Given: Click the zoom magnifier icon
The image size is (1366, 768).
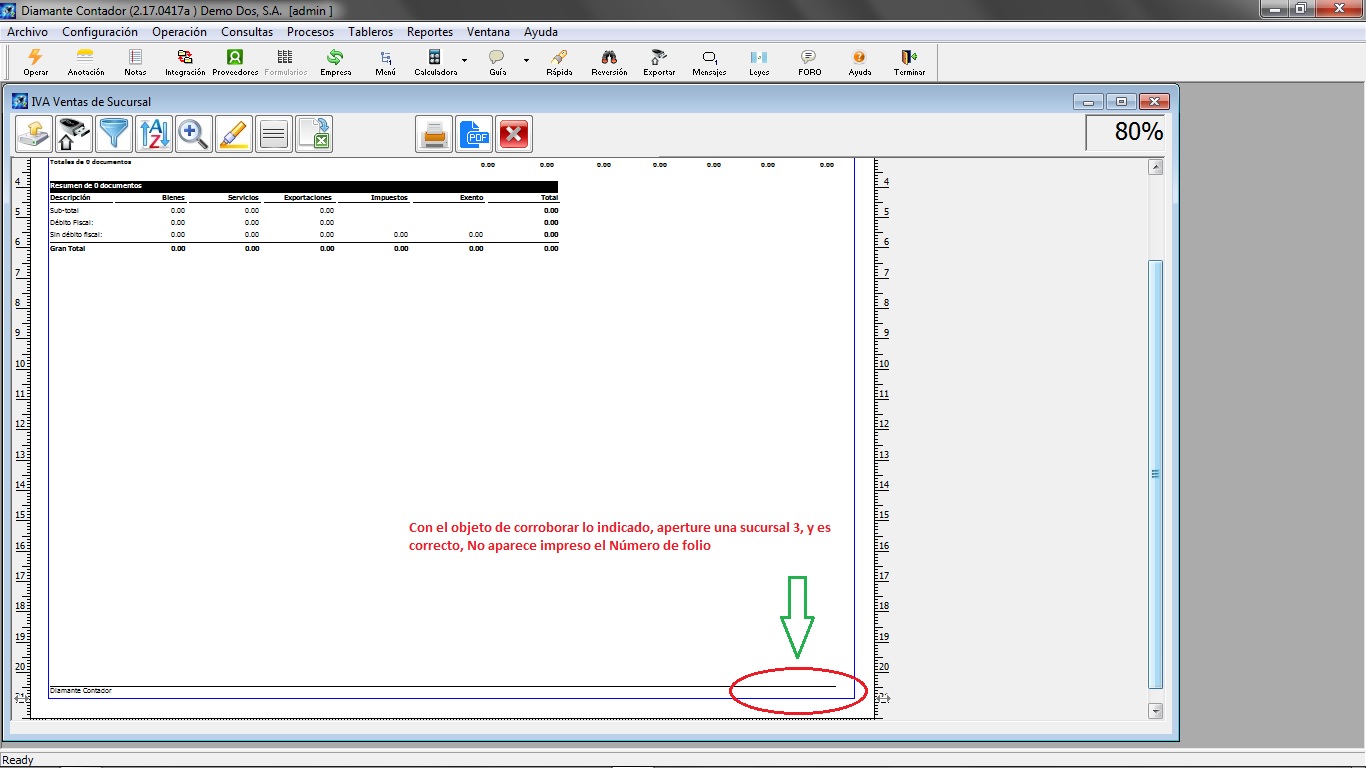Looking at the screenshot, I should (194, 134).
